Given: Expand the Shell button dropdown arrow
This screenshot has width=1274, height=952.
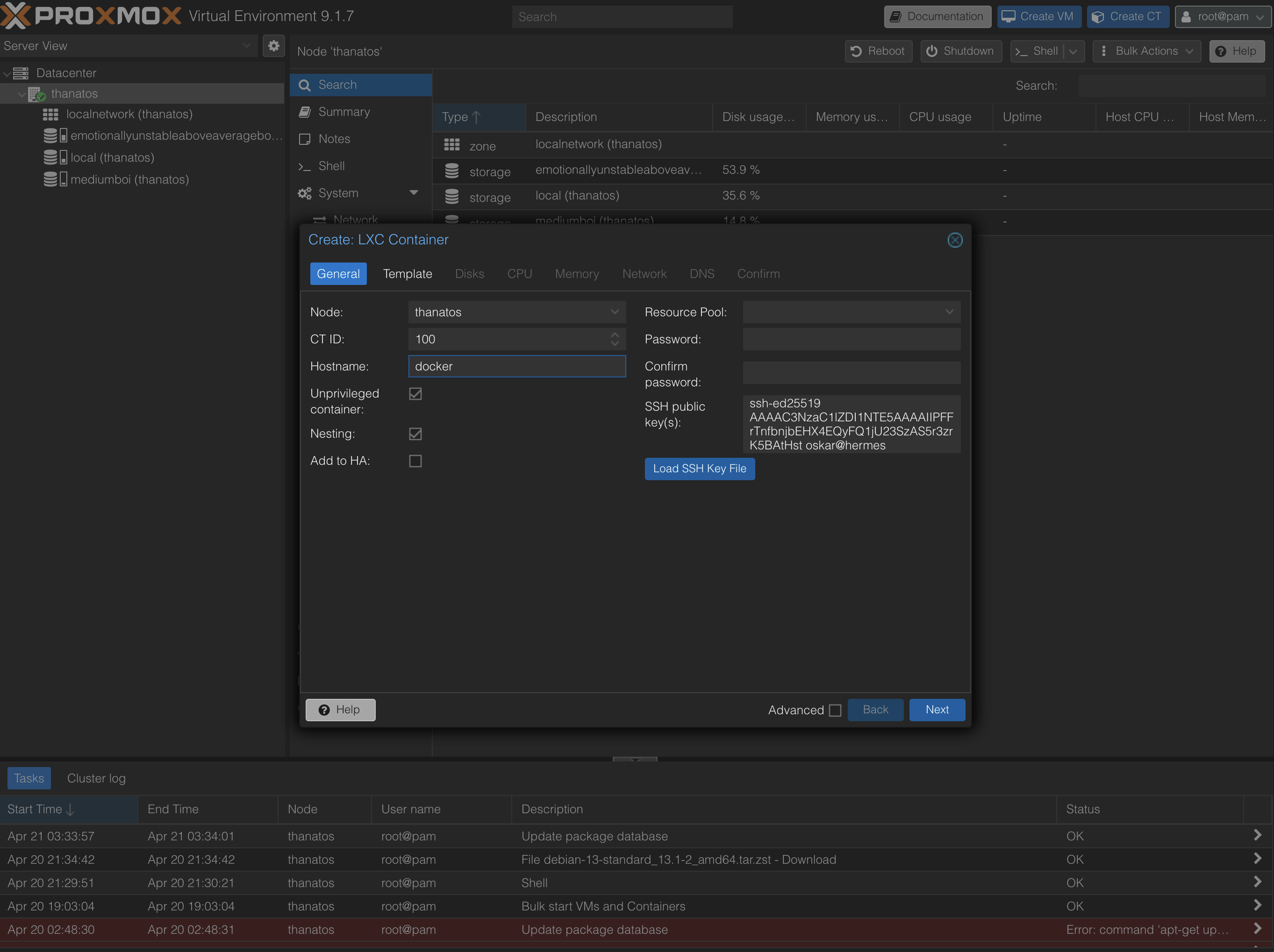Looking at the screenshot, I should [1073, 51].
